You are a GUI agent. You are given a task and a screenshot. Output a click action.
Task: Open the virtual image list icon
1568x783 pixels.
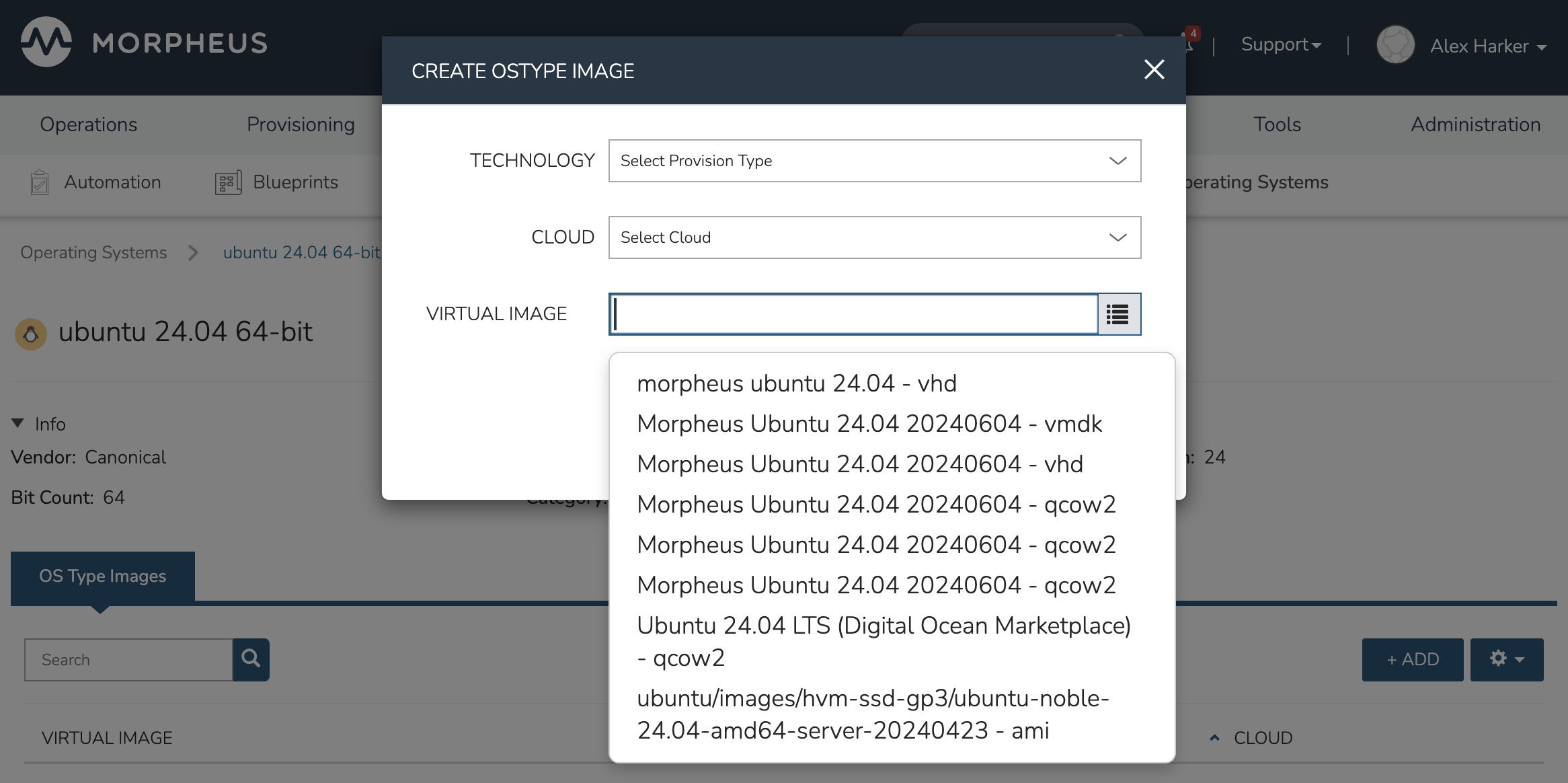1118,314
